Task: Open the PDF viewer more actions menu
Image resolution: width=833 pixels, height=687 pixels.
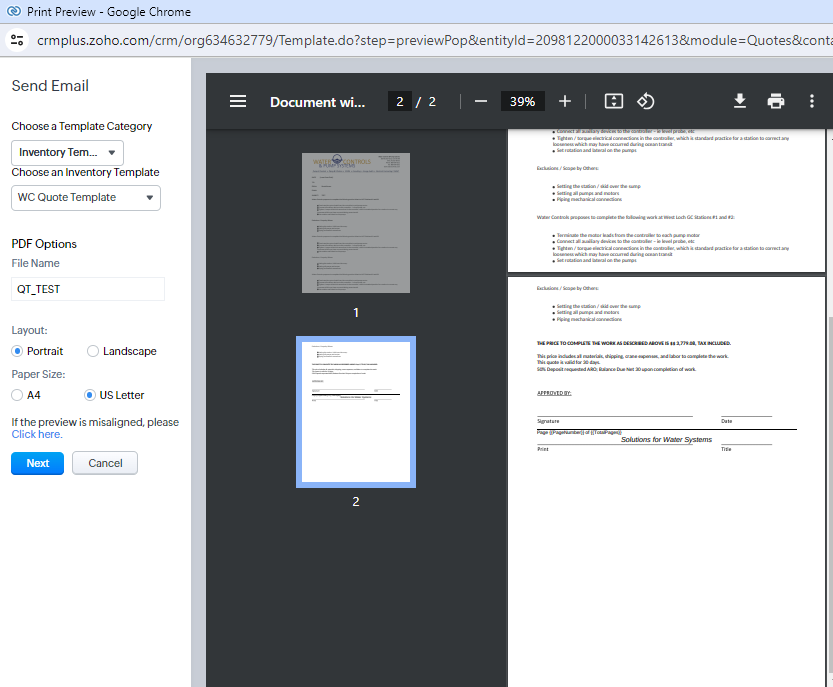Action: point(811,101)
